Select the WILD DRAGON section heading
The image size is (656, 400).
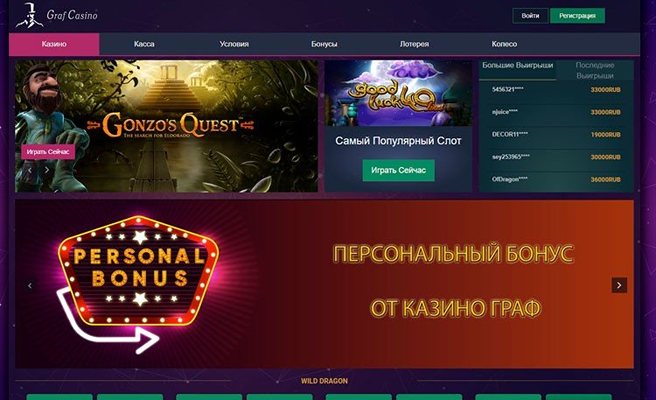point(324,381)
